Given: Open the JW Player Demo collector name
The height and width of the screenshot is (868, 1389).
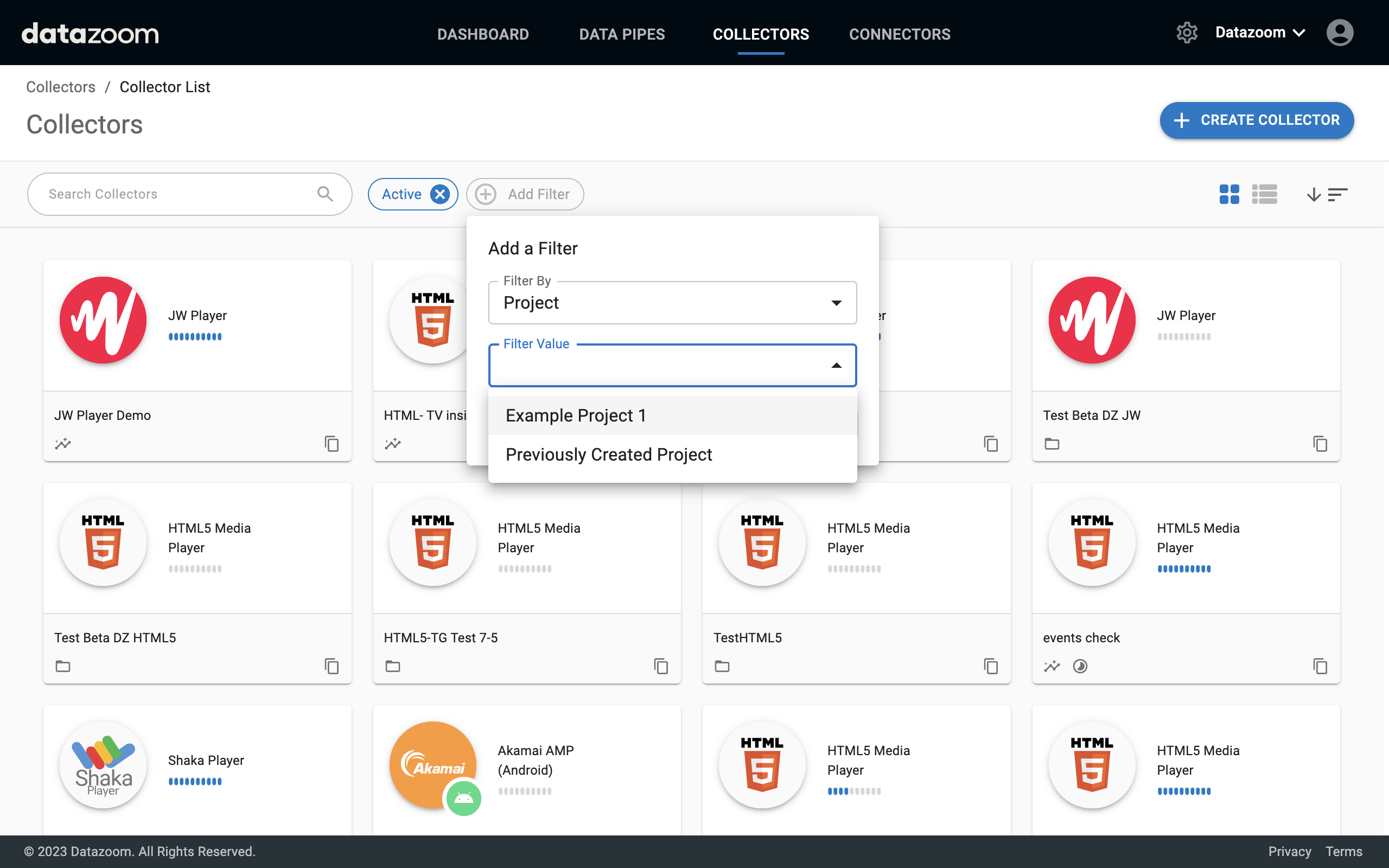Looking at the screenshot, I should coord(103,415).
